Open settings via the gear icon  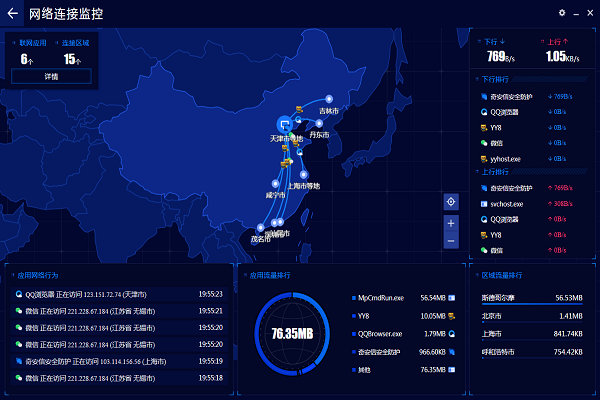[562, 13]
